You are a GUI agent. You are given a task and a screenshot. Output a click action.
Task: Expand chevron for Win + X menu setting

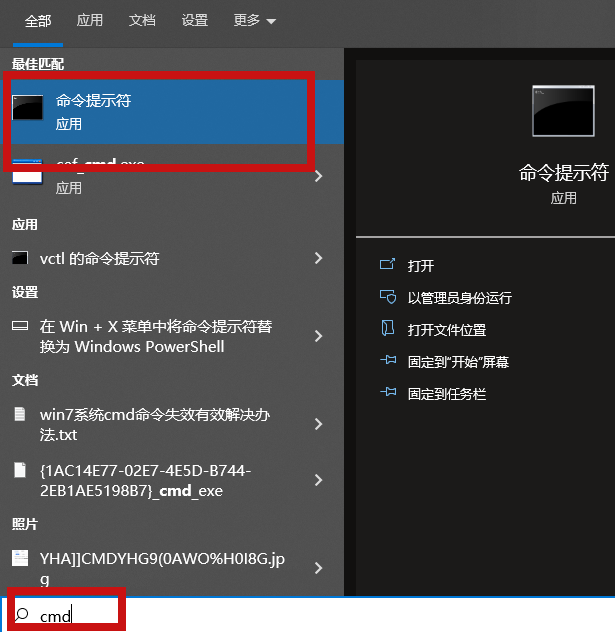(x=318, y=336)
